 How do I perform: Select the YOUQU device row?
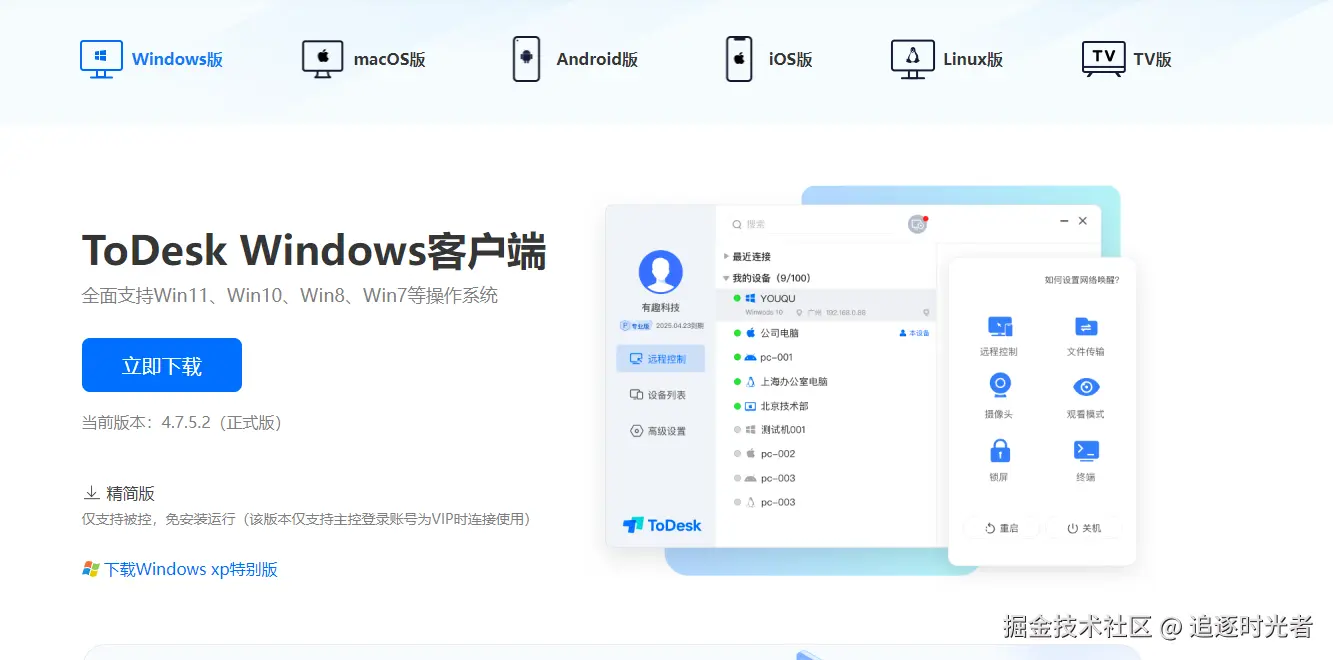pyautogui.click(x=826, y=303)
